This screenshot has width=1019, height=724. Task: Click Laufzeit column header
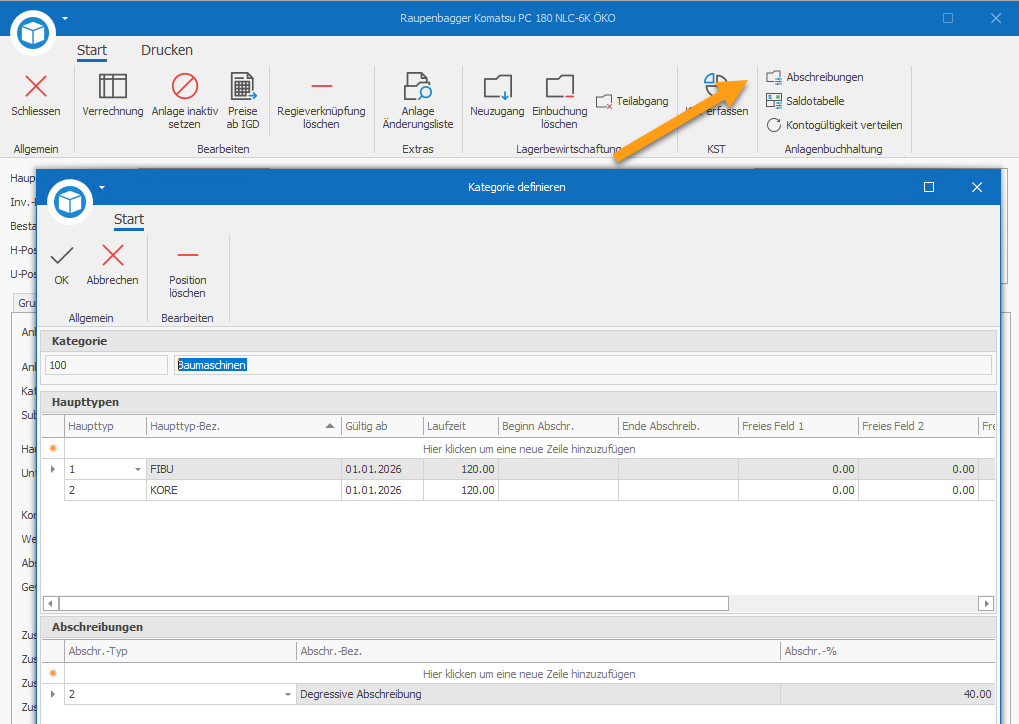[461, 426]
